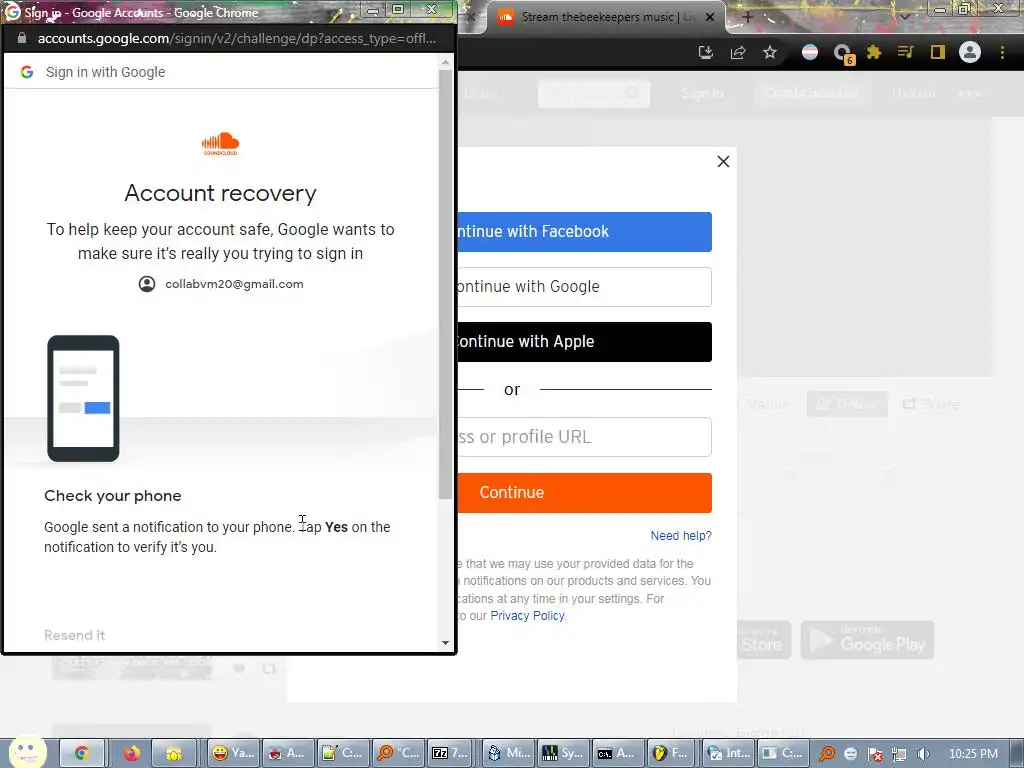Switch to the Ya... smiley taskbar window
Image resolution: width=1024 pixels, height=768 pixels.
click(x=234, y=754)
